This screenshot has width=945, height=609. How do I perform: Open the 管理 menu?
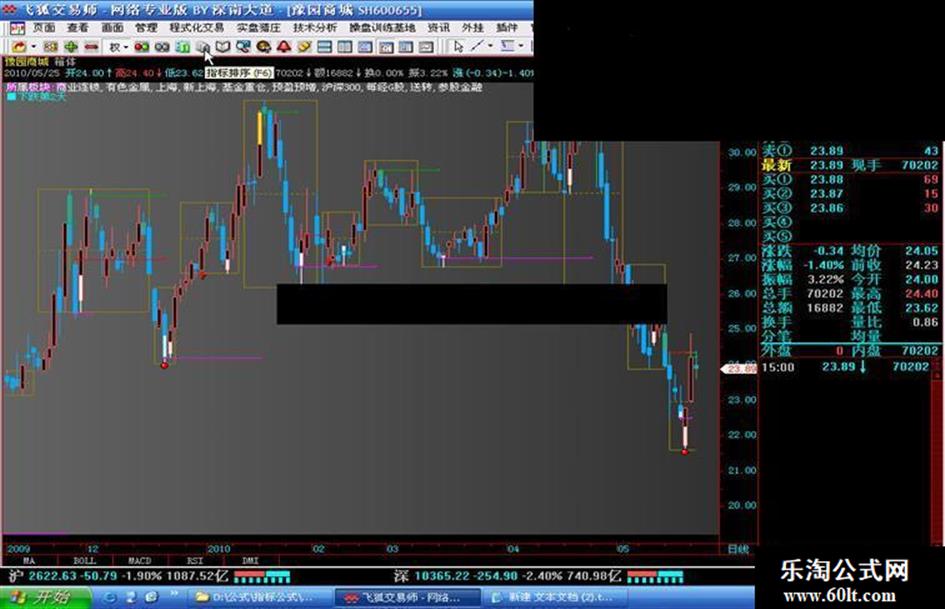[x=146, y=28]
